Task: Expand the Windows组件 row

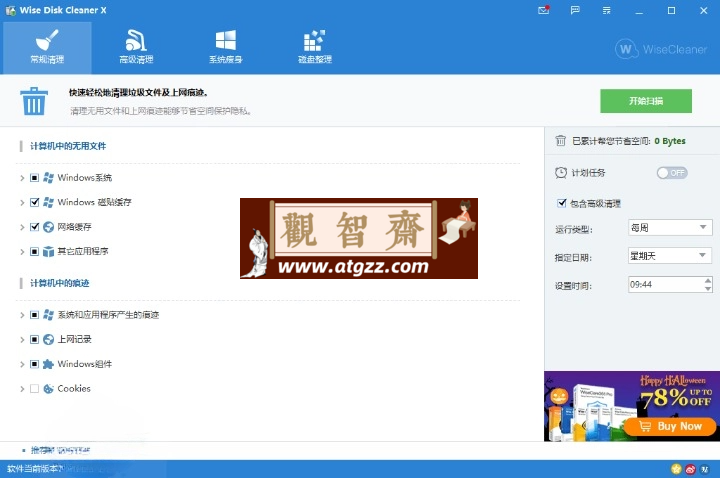Action: point(22,364)
